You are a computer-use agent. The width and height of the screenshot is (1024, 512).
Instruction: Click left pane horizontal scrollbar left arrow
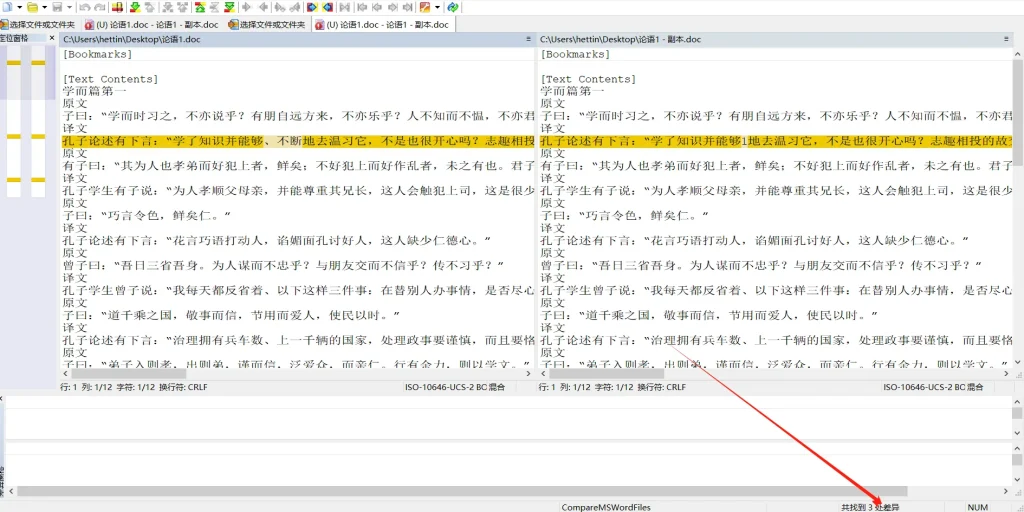point(65,374)
